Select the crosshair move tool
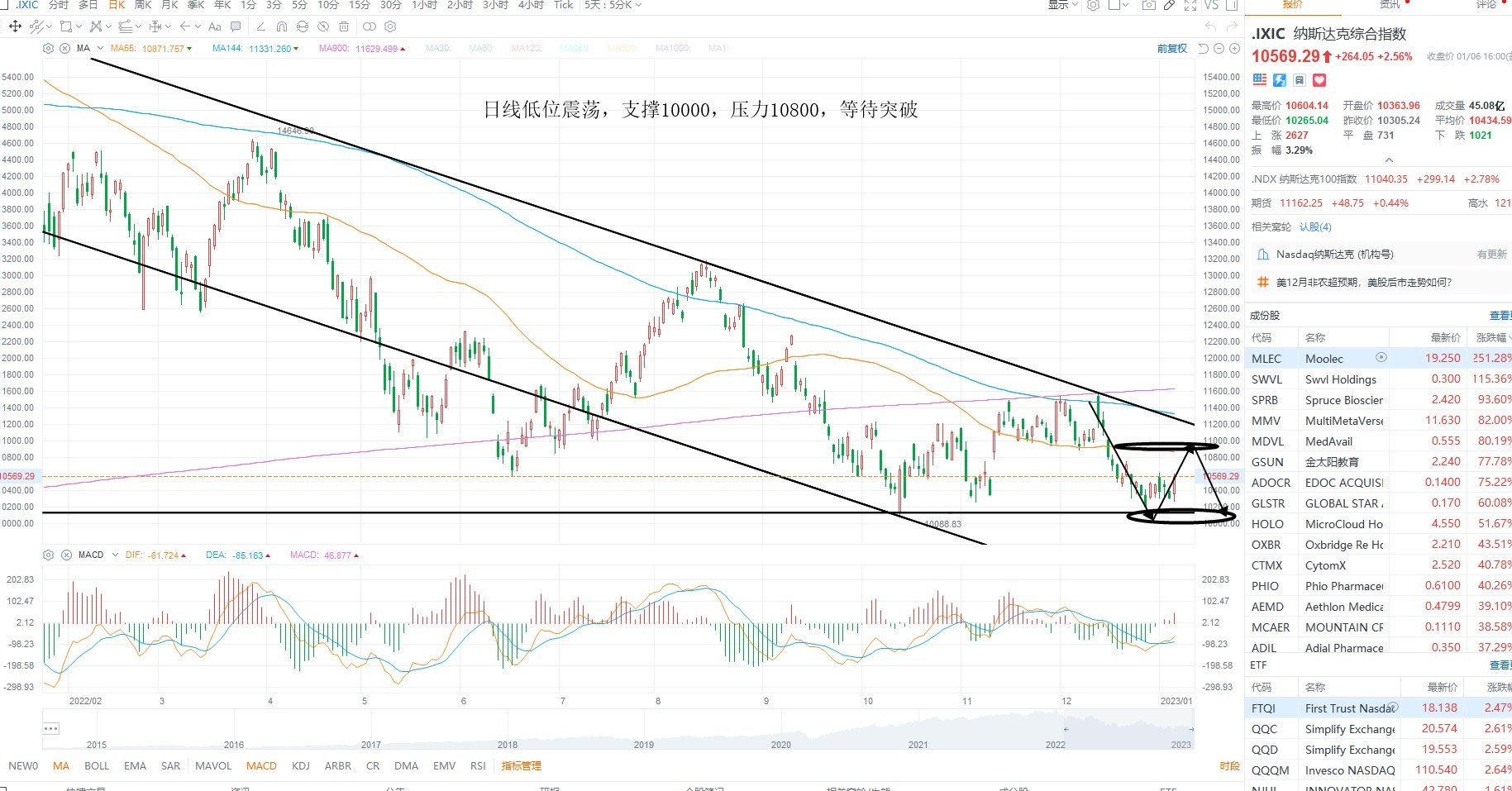Viewport: 1512px width, 791px height. coord(15,26)
